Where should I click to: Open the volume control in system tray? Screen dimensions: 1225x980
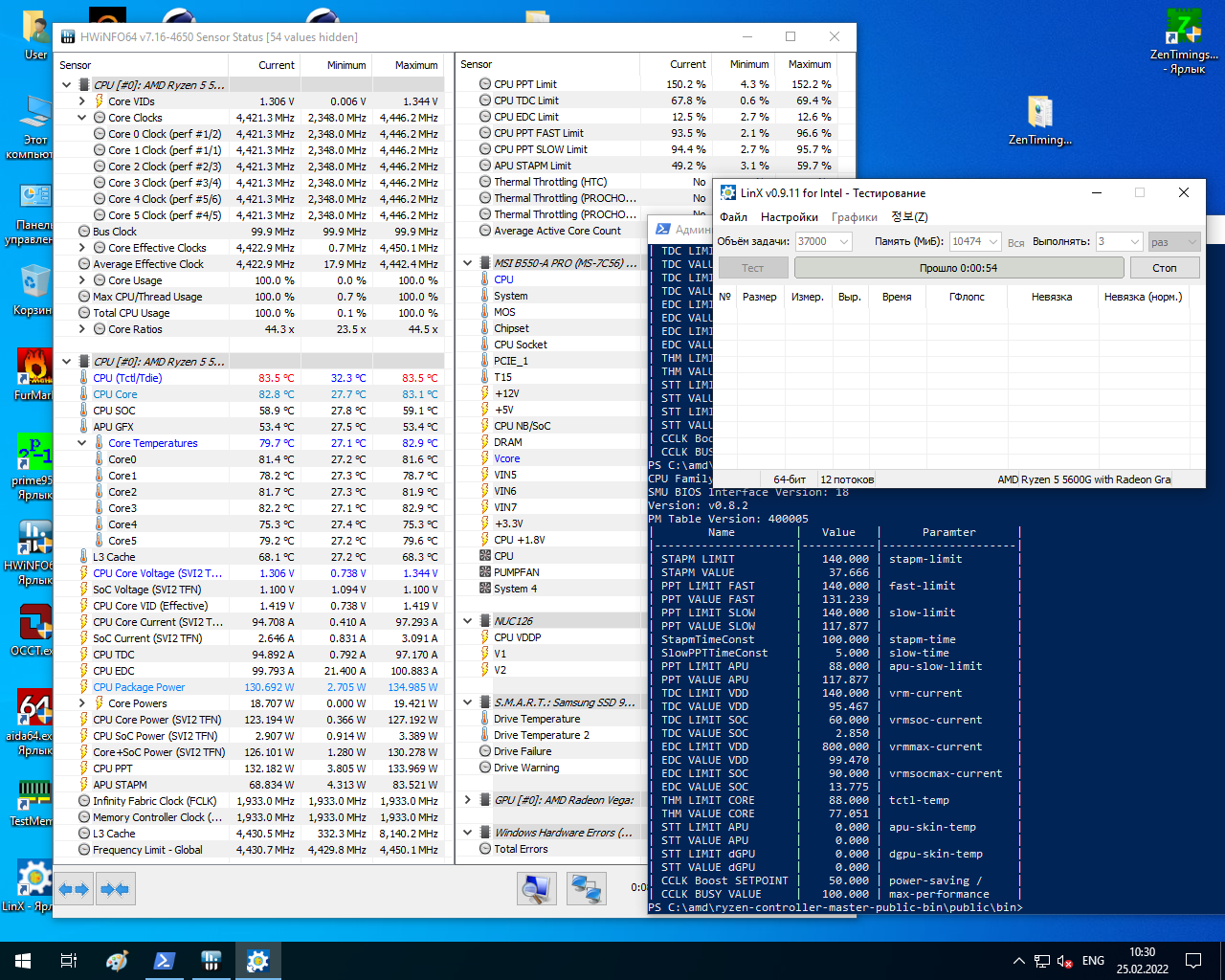pyautogui.click(x=1064, y=961)
